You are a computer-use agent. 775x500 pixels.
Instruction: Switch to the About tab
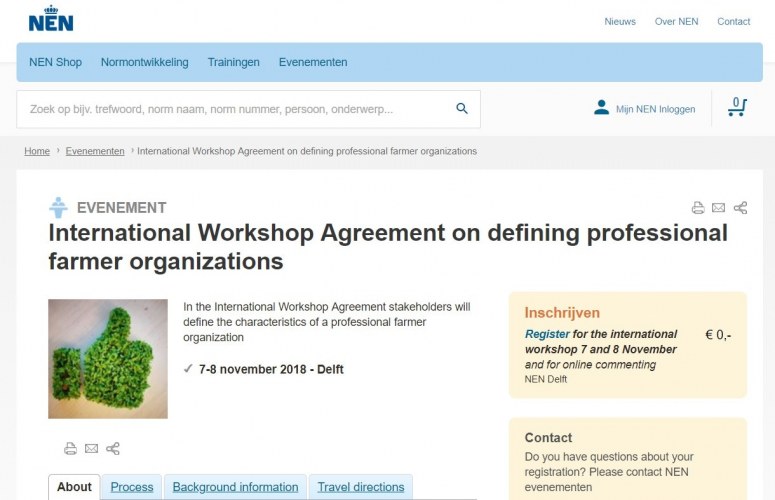click(74, 487)
